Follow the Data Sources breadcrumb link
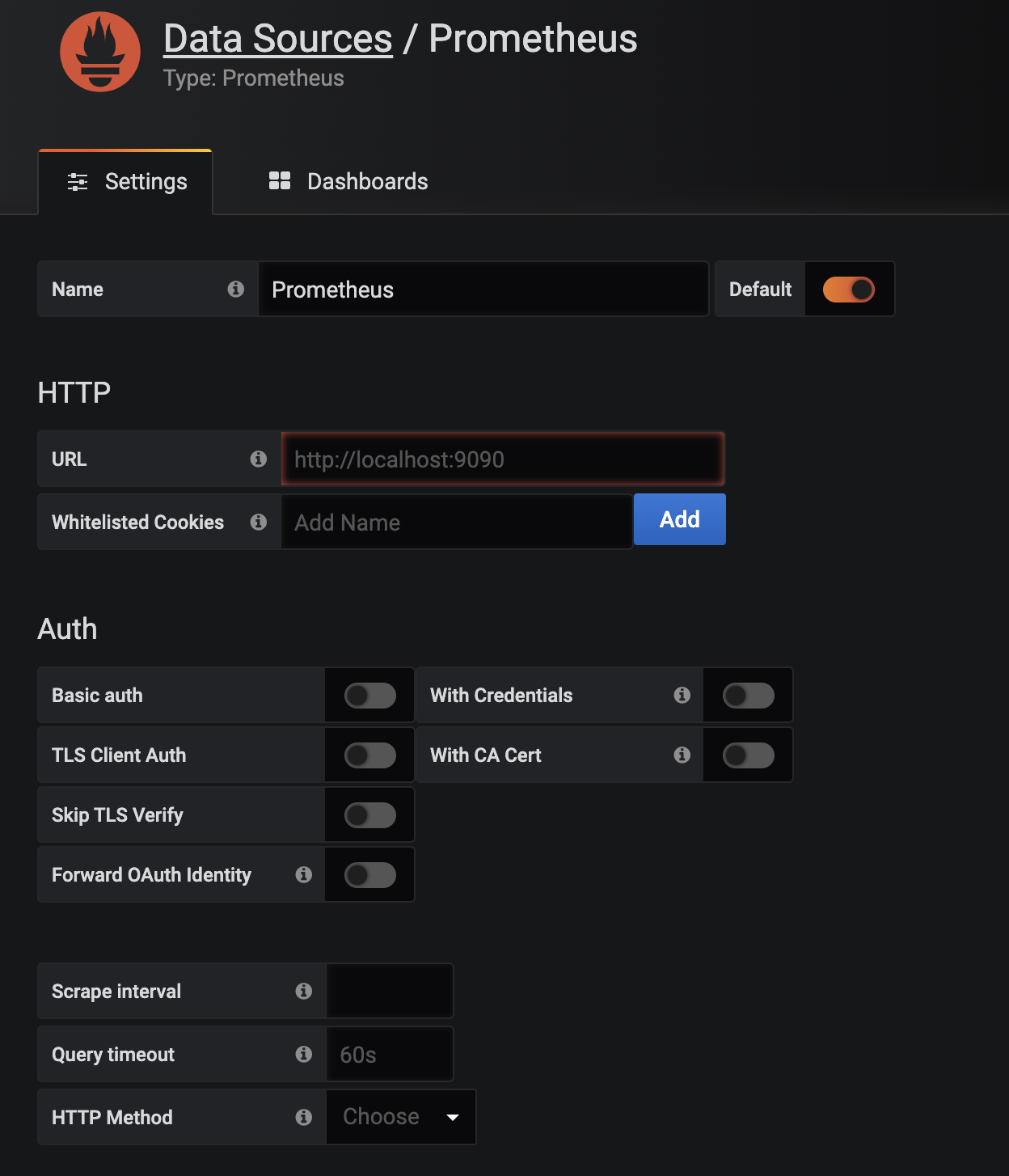 tap(277, 39)
